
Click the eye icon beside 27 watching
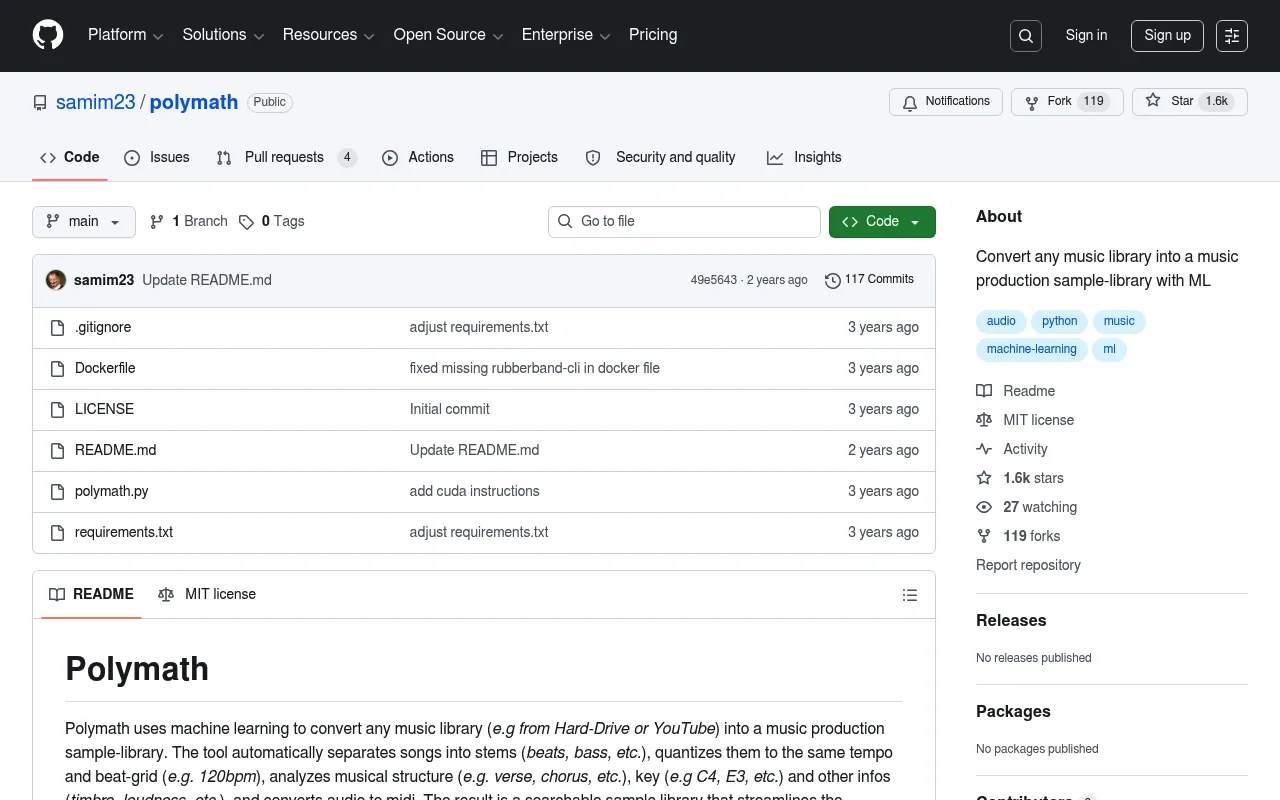coord(984,507)
